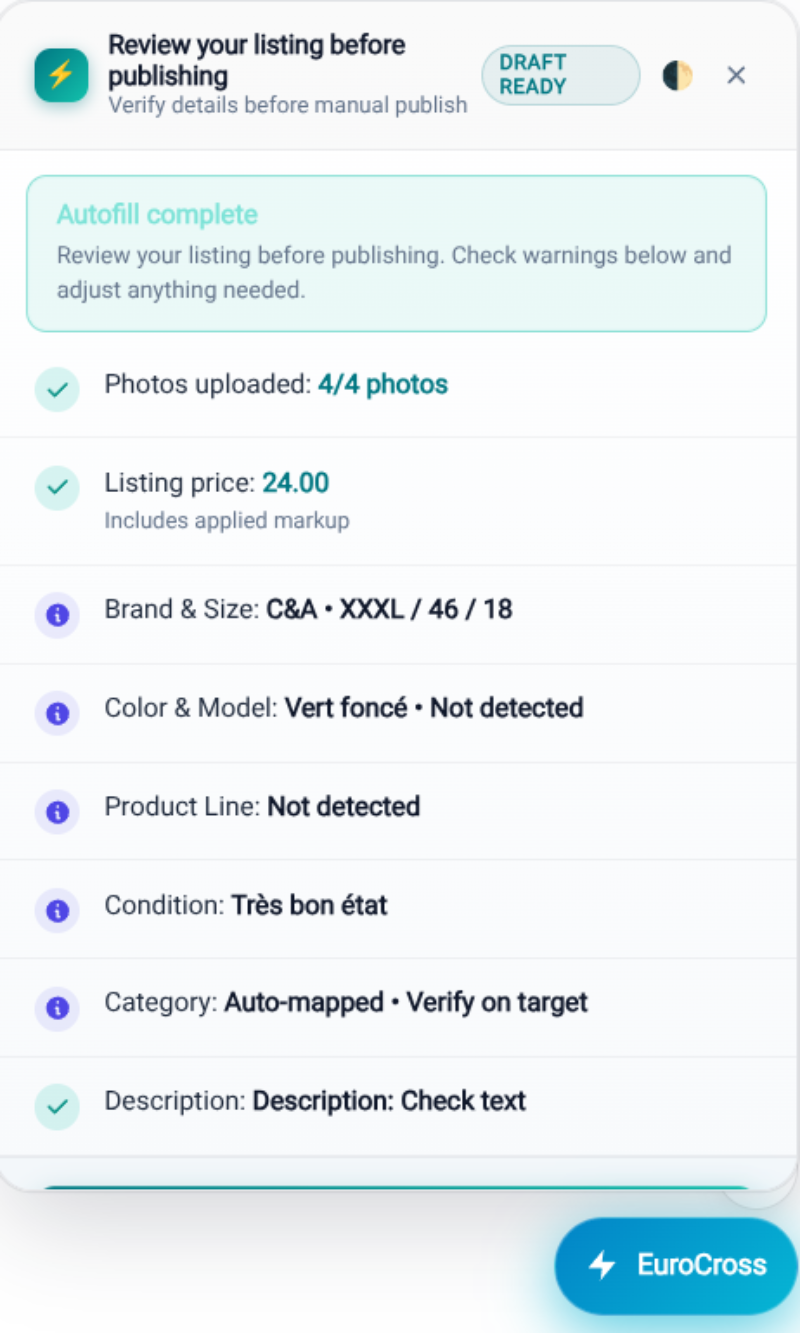Click the info icon beside Product Line
Screen dimensions: 800x1333
tap(57, 811)
